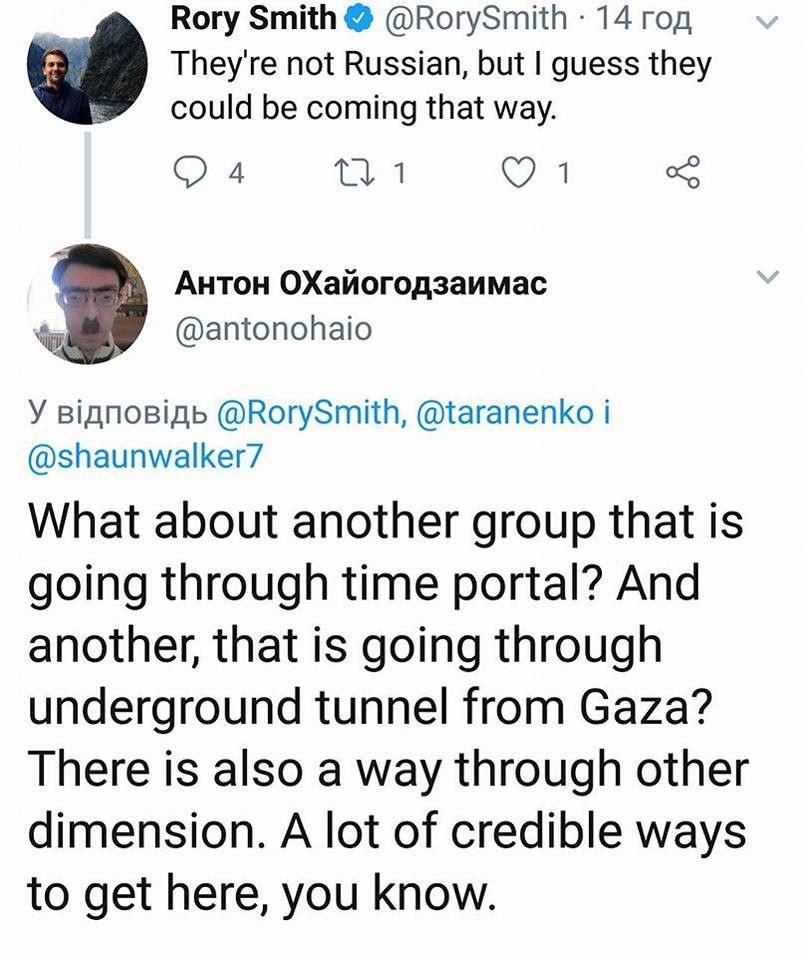Open the @antonohaio handle

272,329
